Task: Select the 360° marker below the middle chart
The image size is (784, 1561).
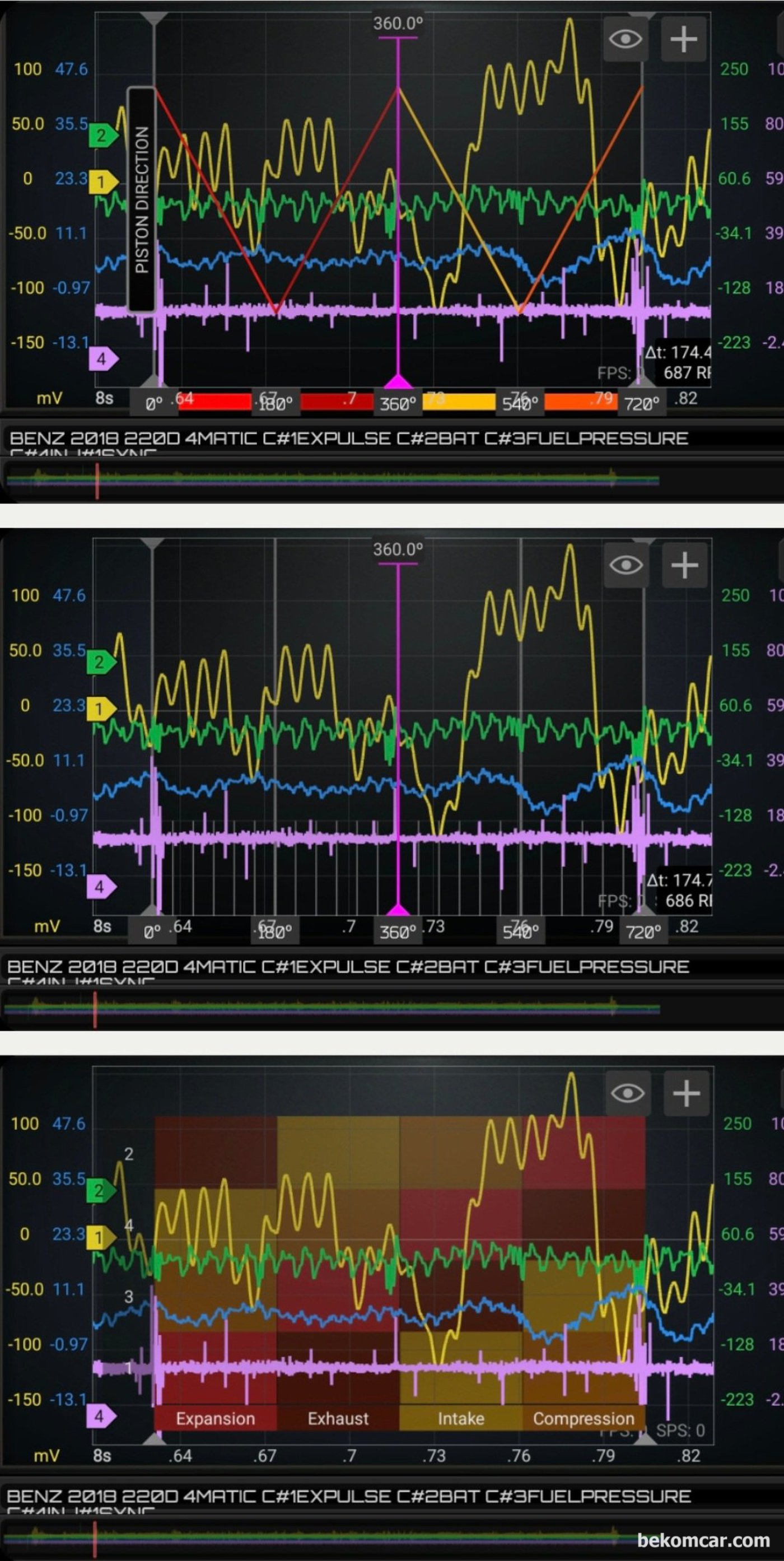Action: pos(398,932)
